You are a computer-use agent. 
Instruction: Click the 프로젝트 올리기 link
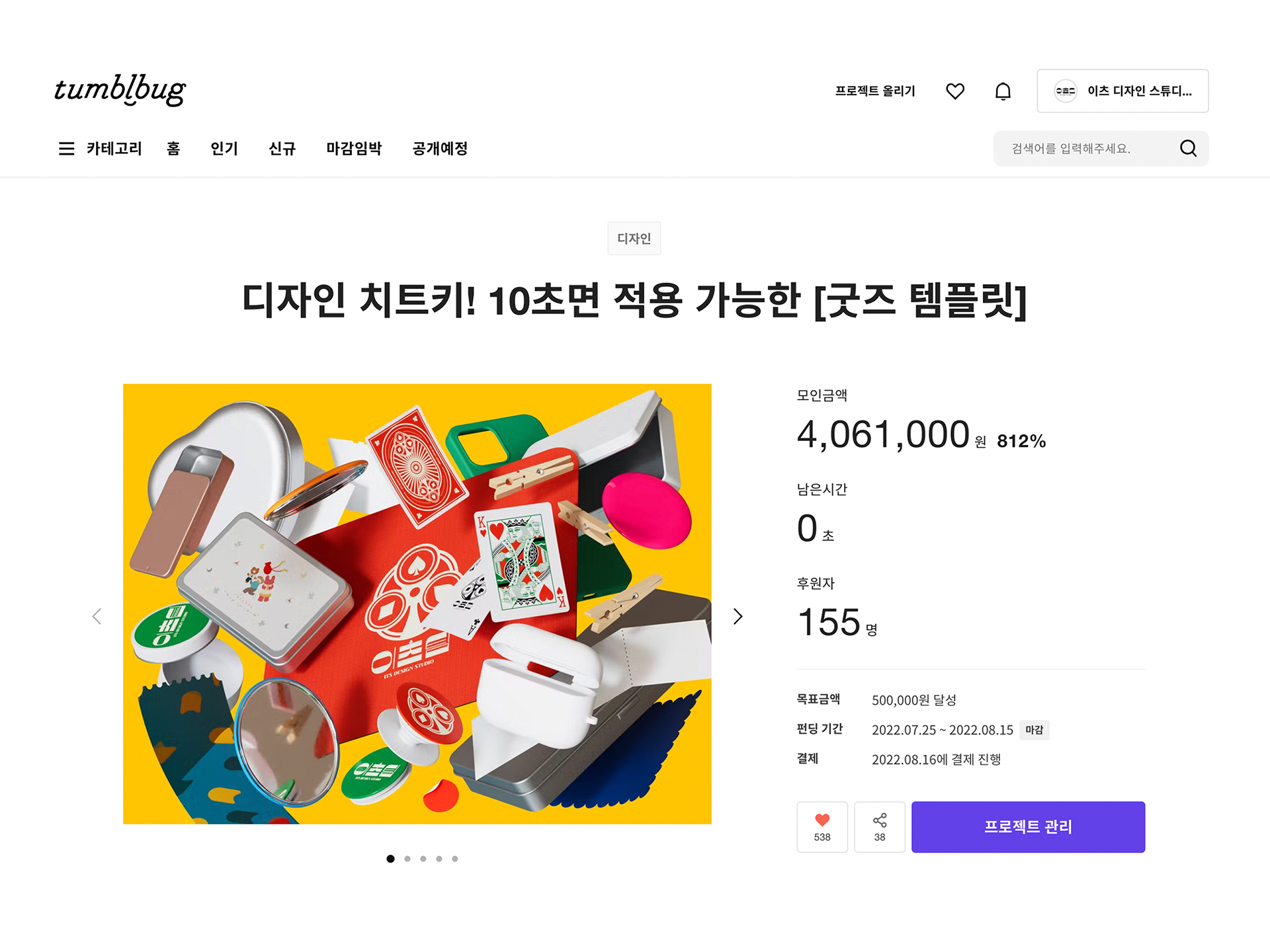tap(875, 91)
